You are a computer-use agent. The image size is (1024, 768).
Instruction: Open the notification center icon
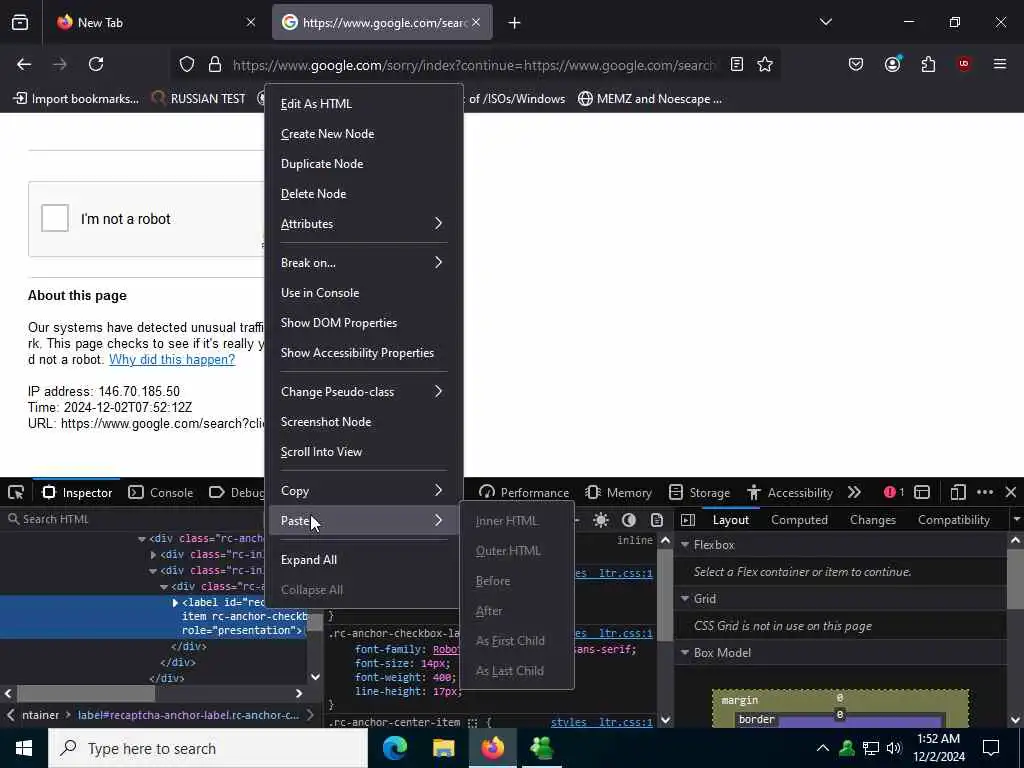pyautogui.click(x=991, y=748)
